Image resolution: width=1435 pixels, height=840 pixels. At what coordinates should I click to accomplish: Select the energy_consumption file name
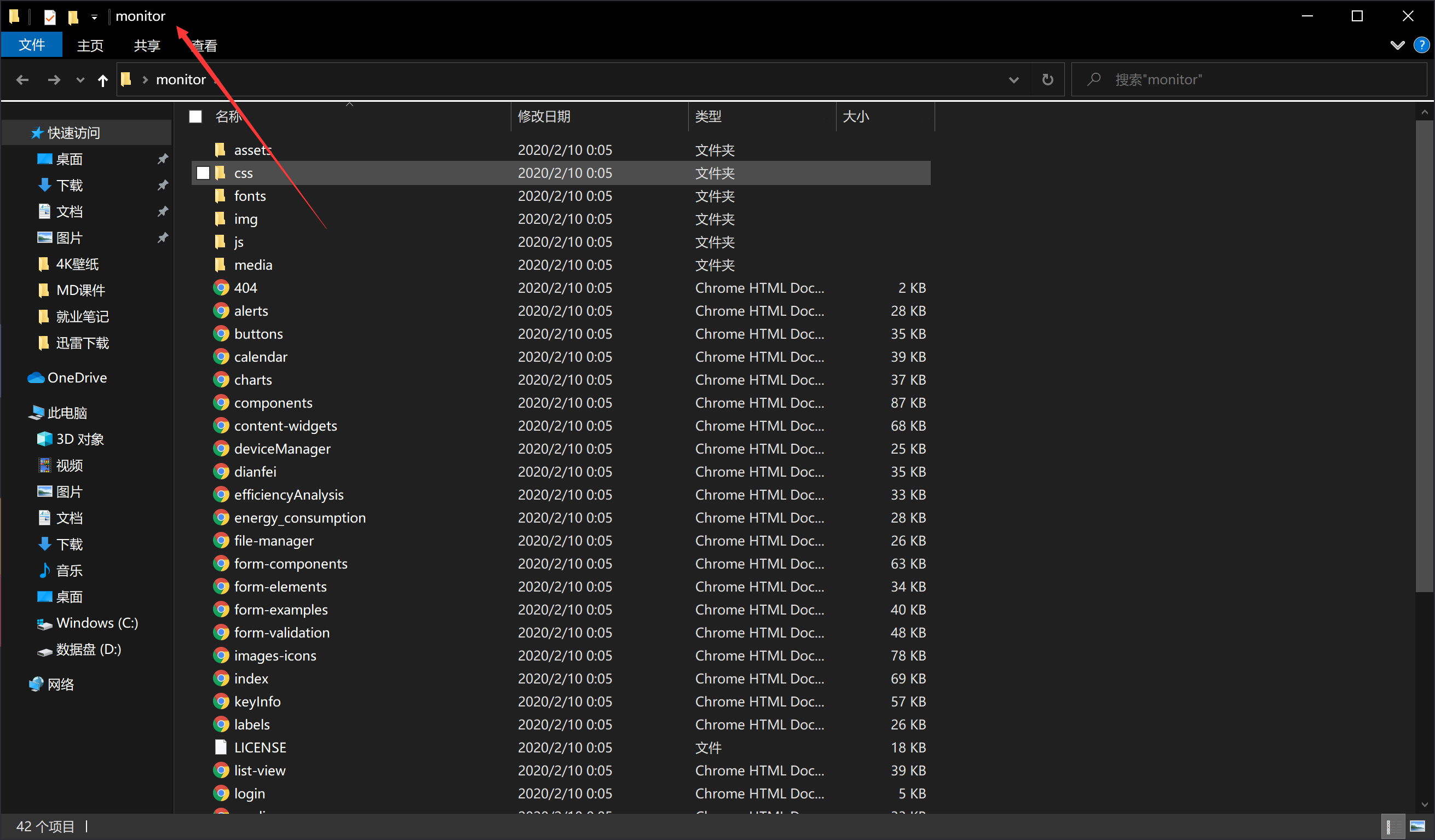(300, 518)
